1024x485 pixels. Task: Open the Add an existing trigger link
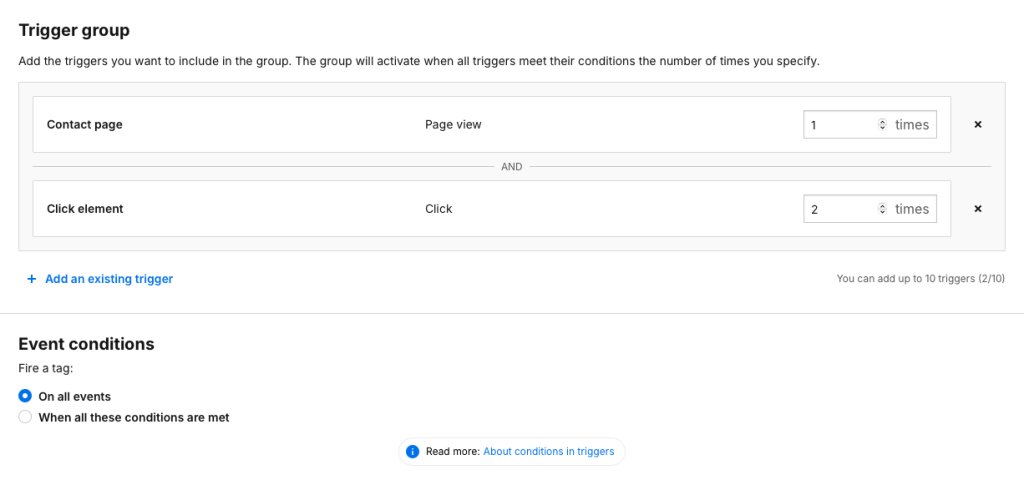tap(108, 279)
